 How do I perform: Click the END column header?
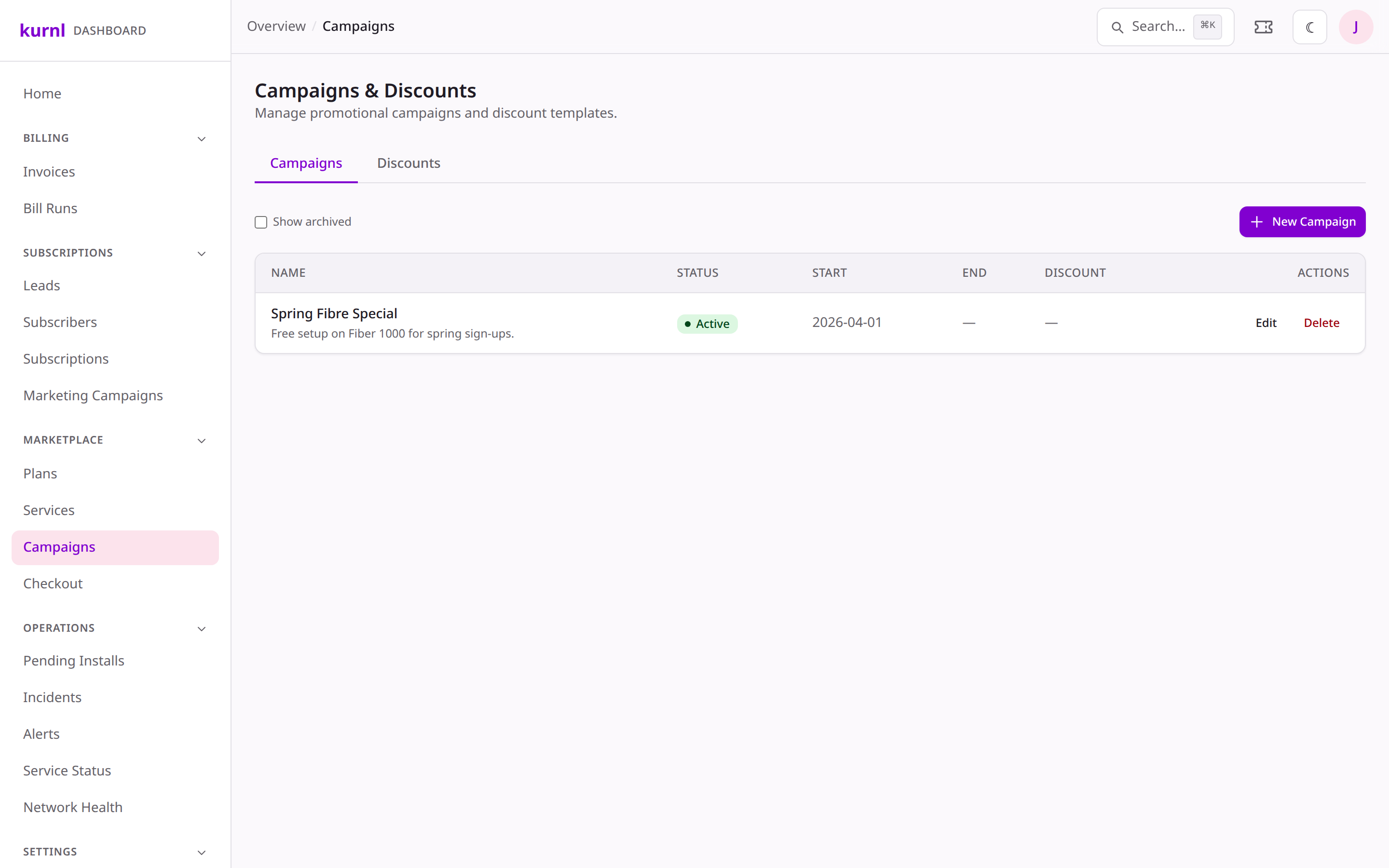tap(974, 273)
